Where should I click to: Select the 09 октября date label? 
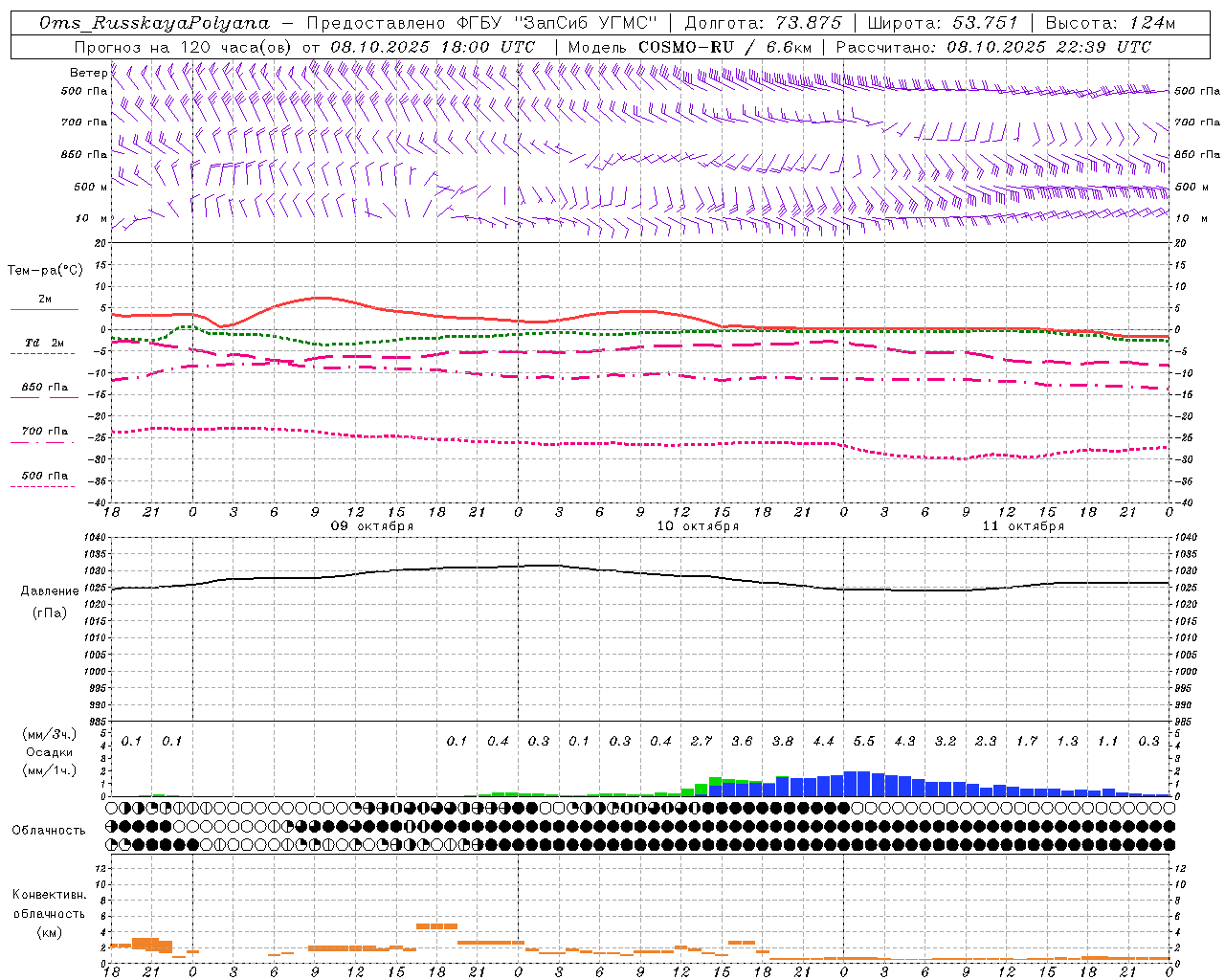[x=372, y=526]
